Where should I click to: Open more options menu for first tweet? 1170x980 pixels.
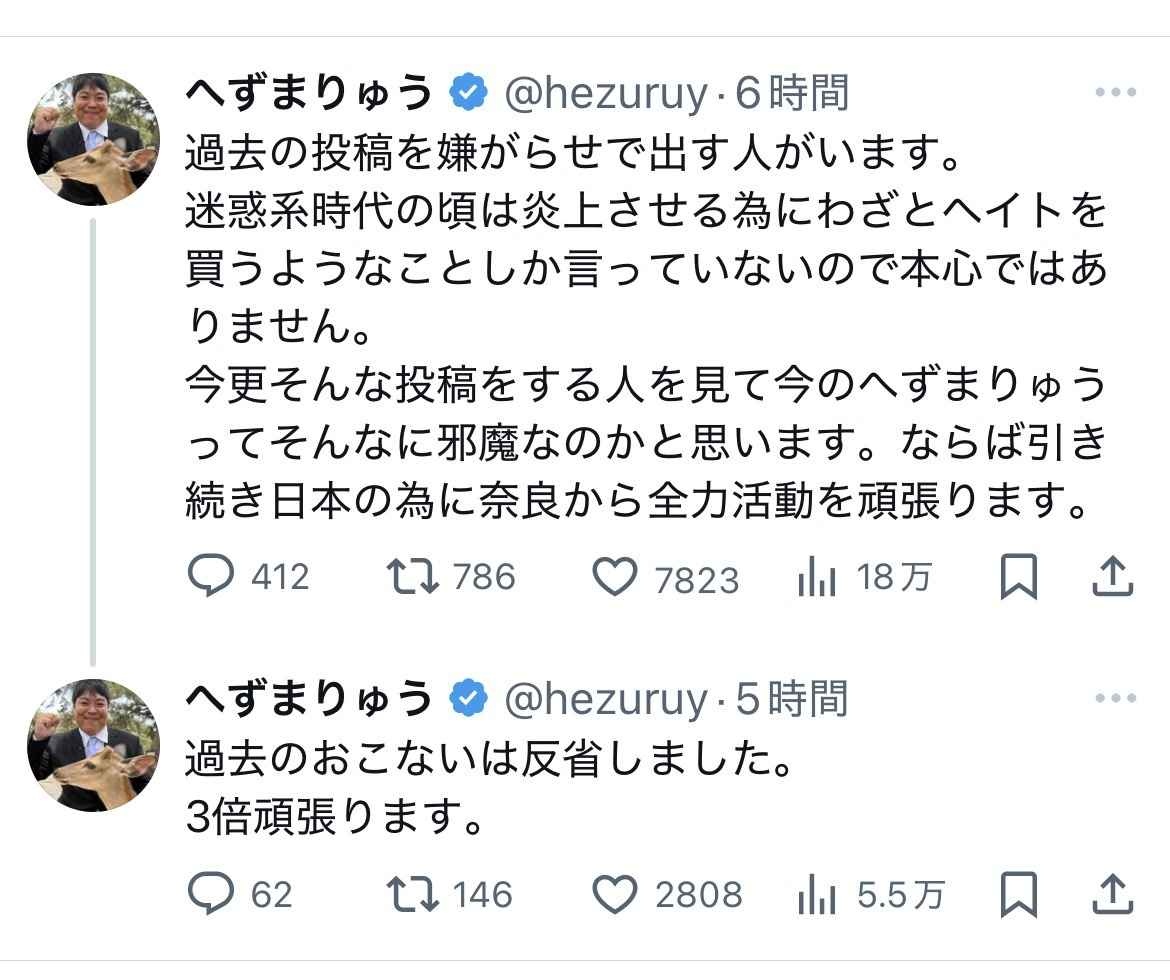[x=1115, y=92]
